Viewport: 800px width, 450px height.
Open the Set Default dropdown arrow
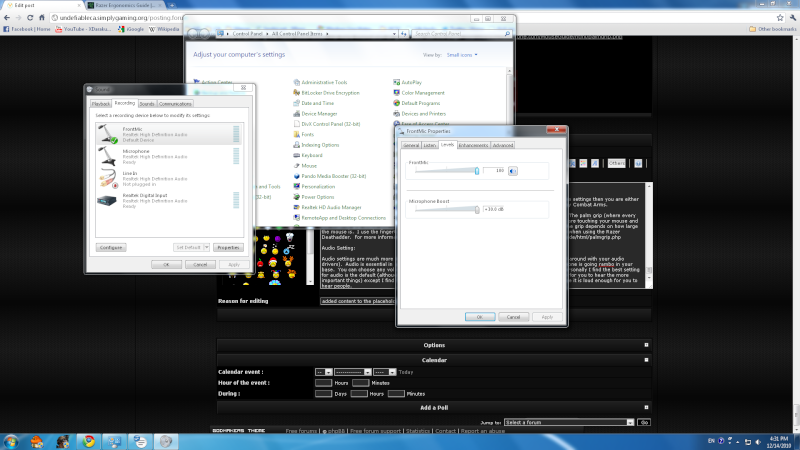[x=207, y=247]
